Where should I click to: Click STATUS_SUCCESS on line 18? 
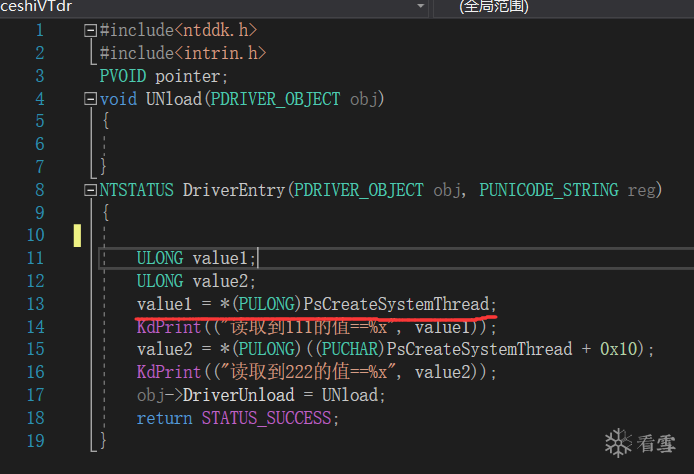(266, 418)
